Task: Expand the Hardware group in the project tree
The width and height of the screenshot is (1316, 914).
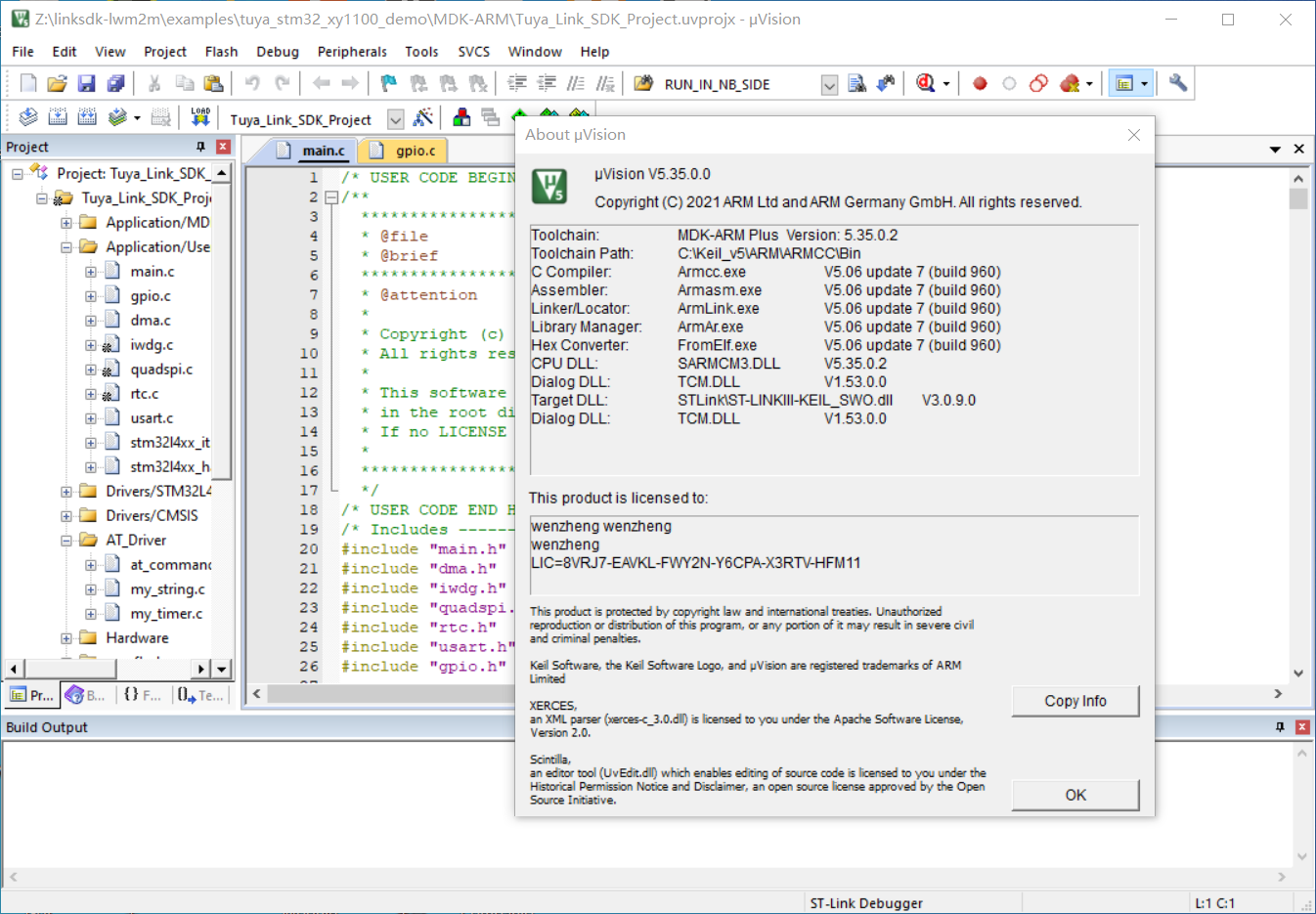Action: pyautogui.click(x=66, y=638)
